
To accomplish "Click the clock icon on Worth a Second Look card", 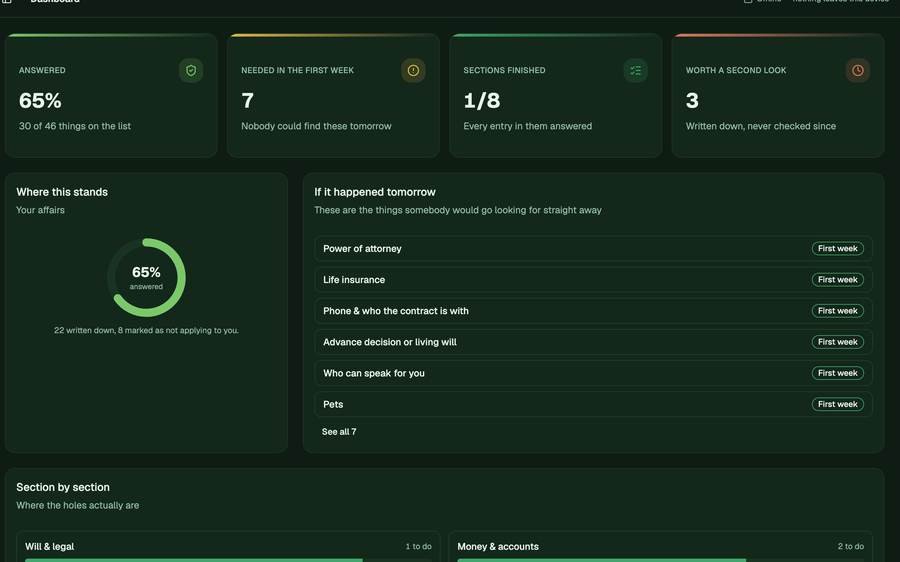I will tap(858, 71).
